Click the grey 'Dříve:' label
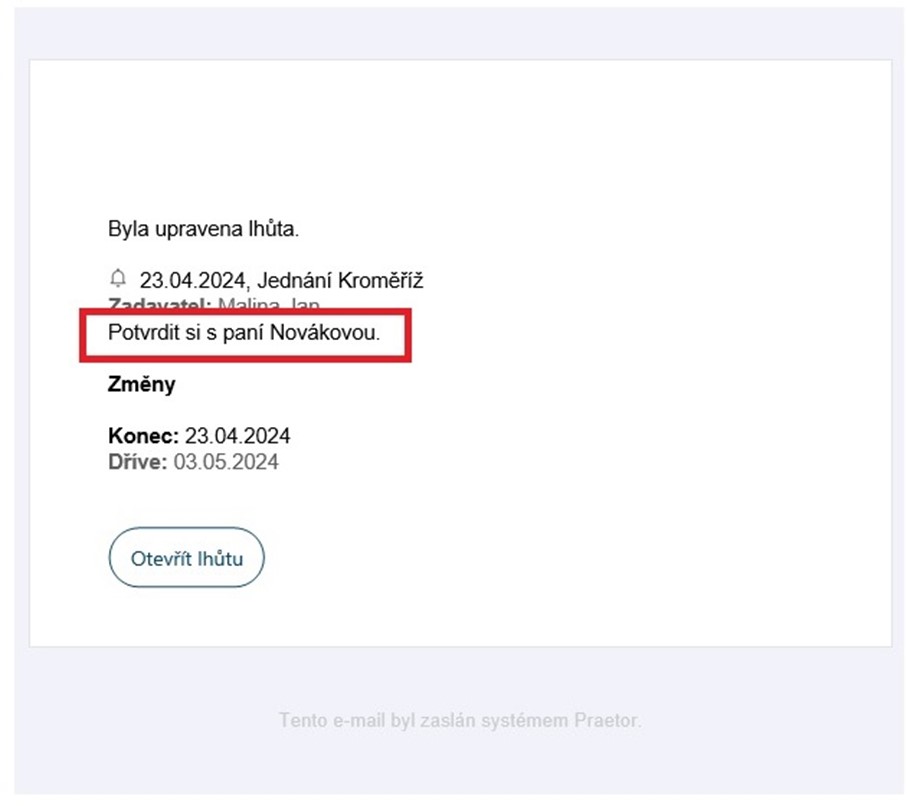This screenshot has height=806, width=907. [x=138, y=462]
